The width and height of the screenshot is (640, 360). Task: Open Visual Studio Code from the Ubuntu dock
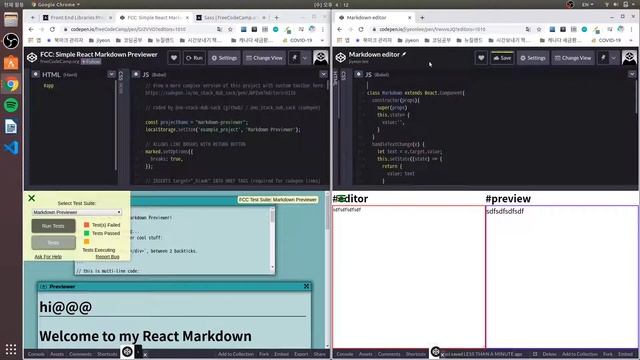11,147
